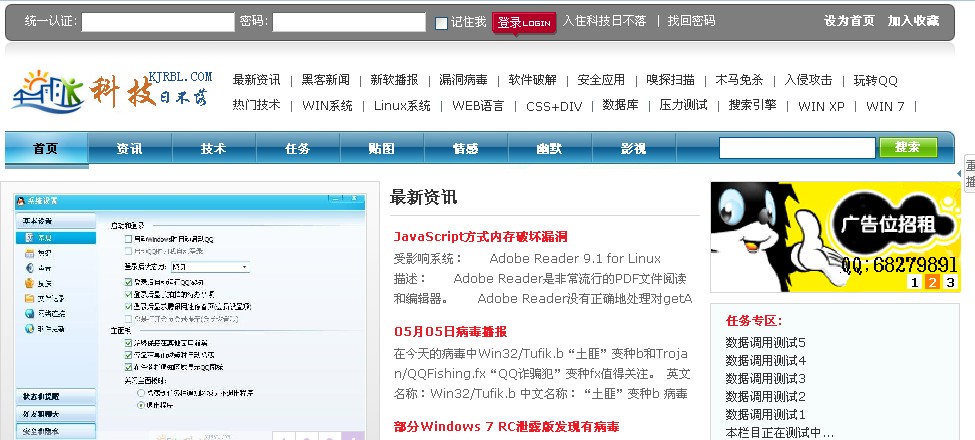Tick the 记住我 checkbox
Image resolution: width=975 pixels, height=440 pixels.
(x=441, y=23)
